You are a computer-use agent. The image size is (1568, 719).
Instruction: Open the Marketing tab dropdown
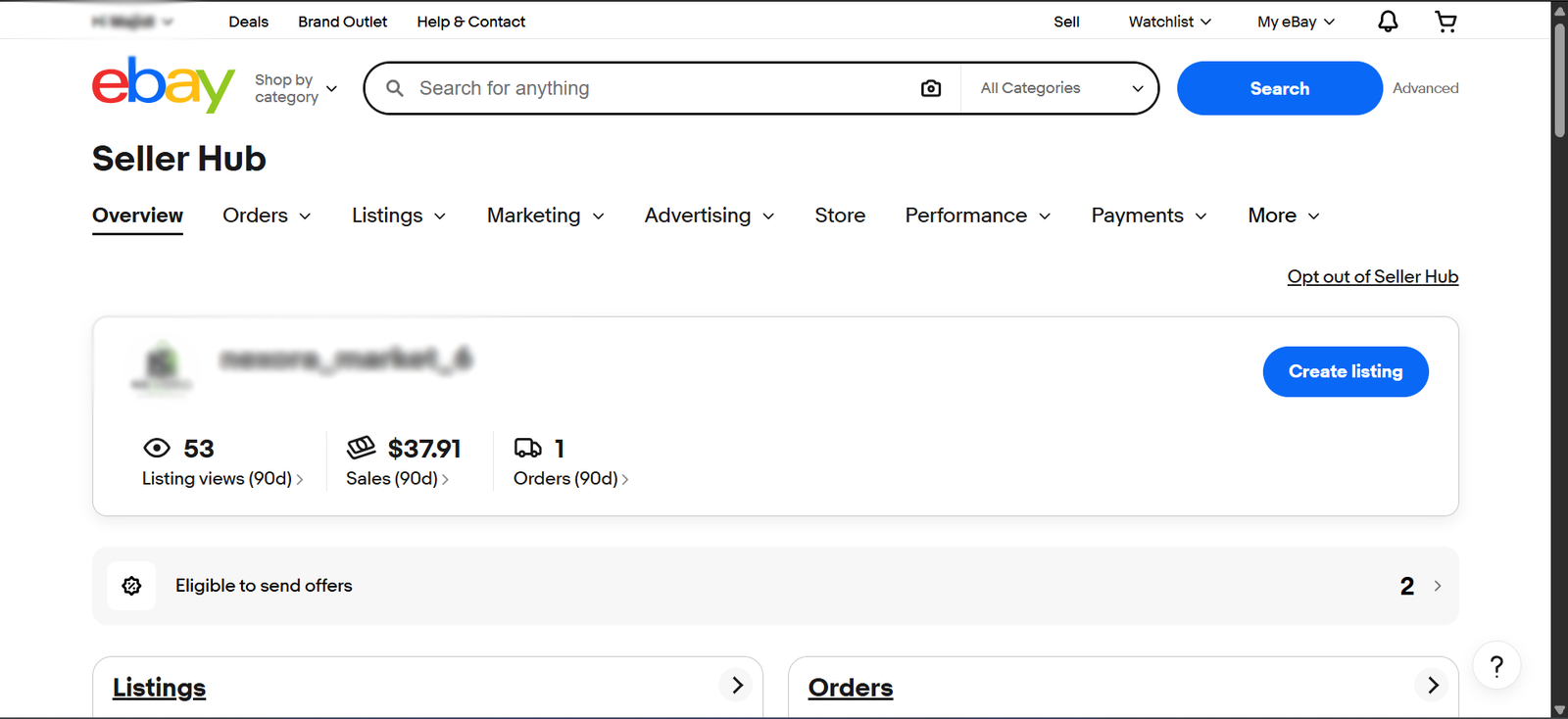click(546, 216)
